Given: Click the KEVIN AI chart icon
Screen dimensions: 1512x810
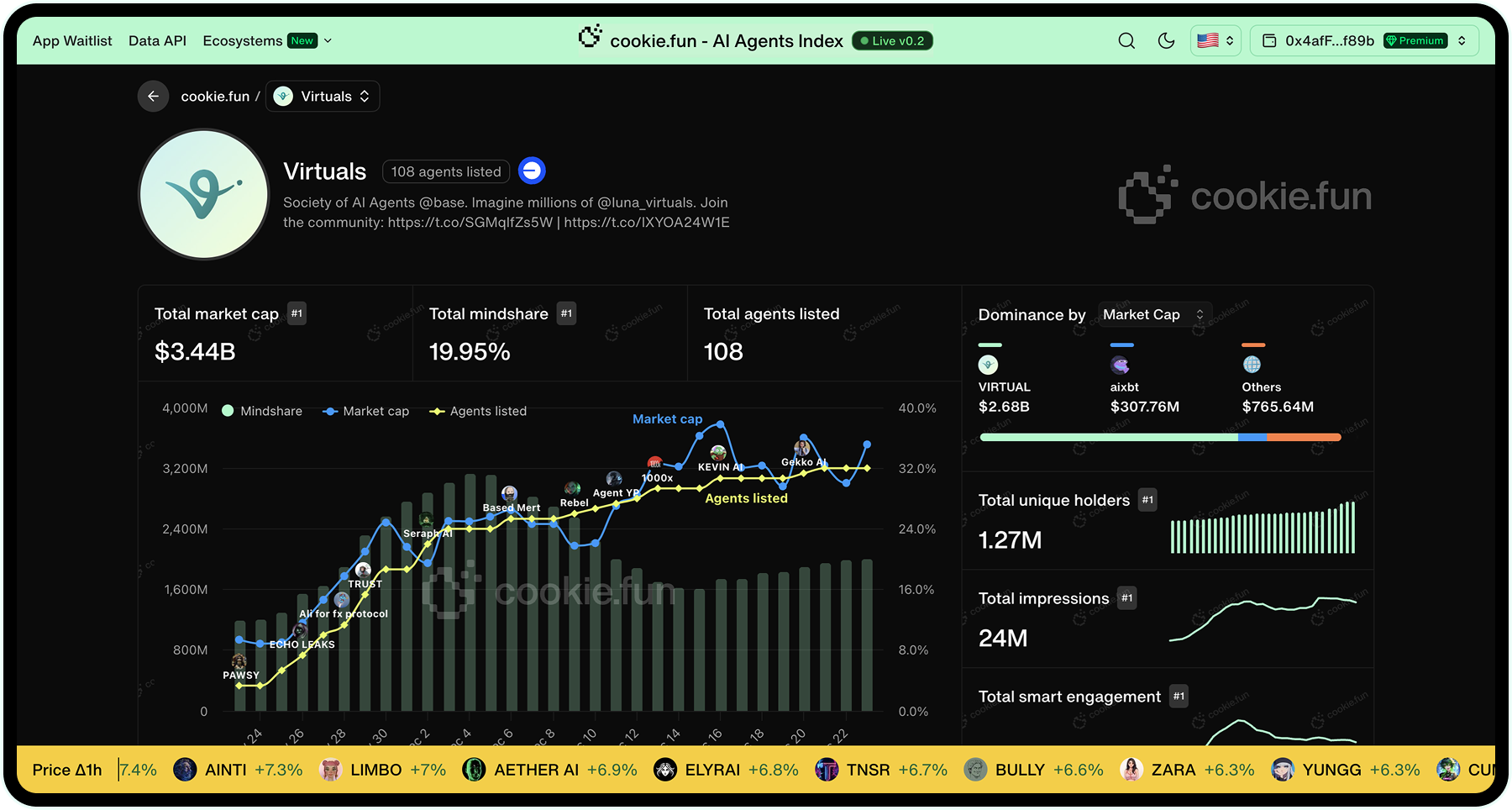Looking at the screenshot, I should pos(718,454).
